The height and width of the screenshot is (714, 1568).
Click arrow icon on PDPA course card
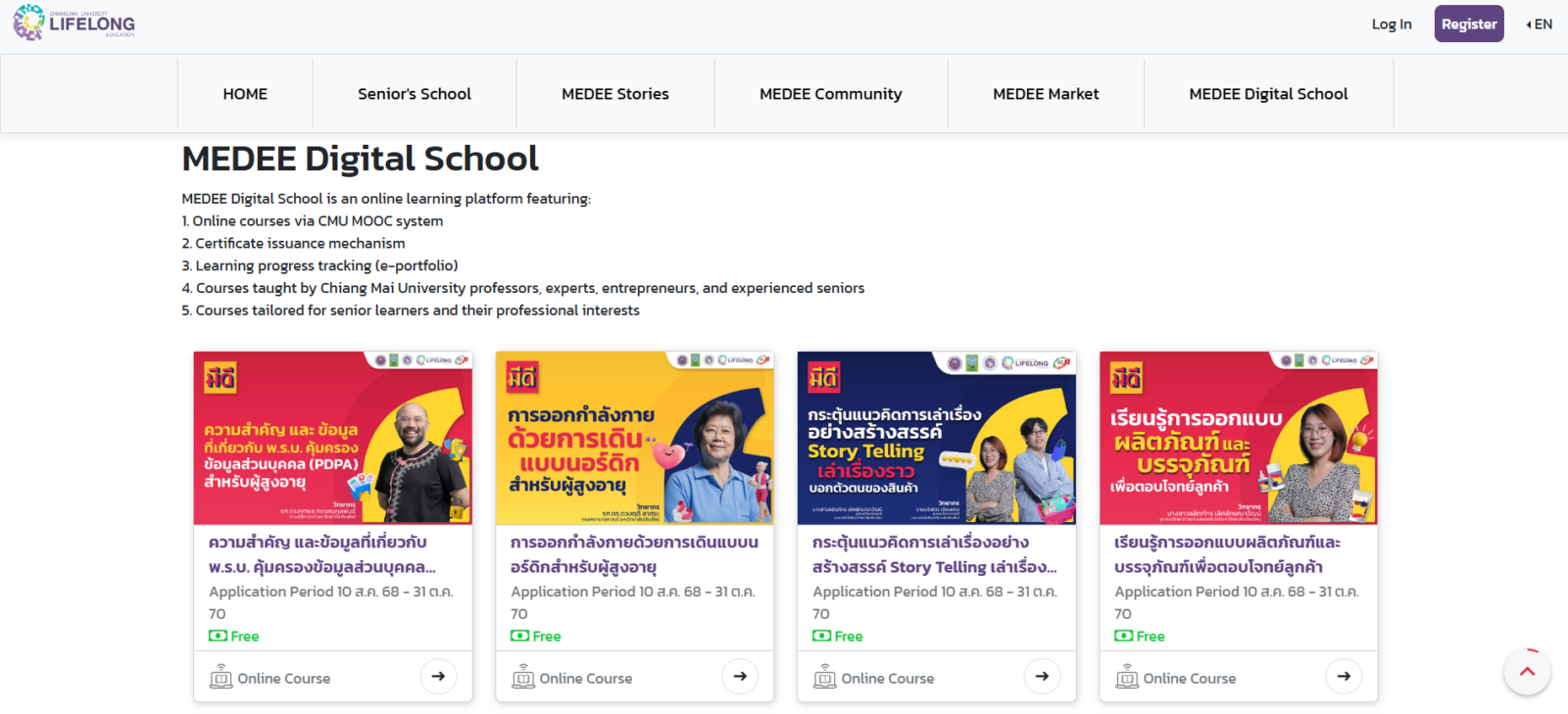point(438,676)
